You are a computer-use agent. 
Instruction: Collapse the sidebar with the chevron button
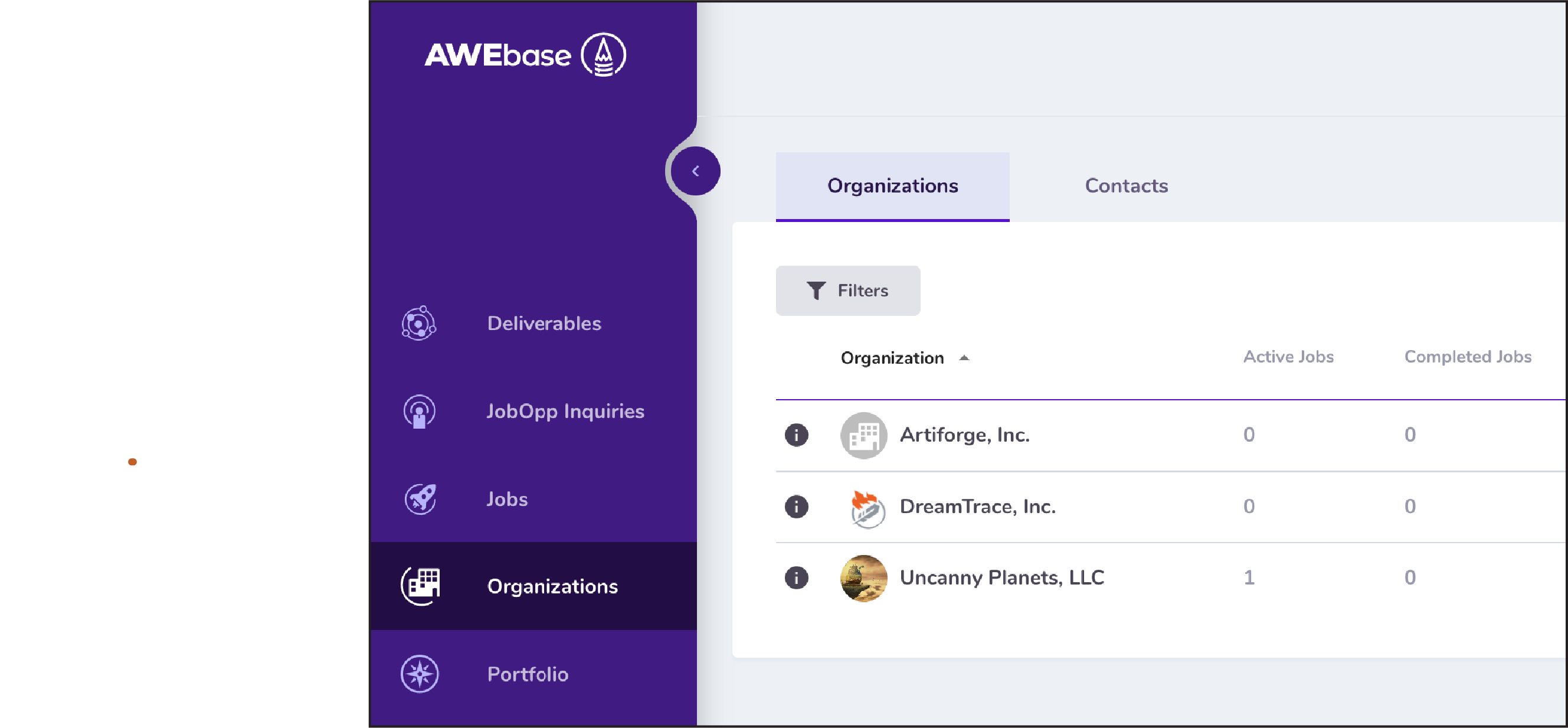click(x=695, y=171)
